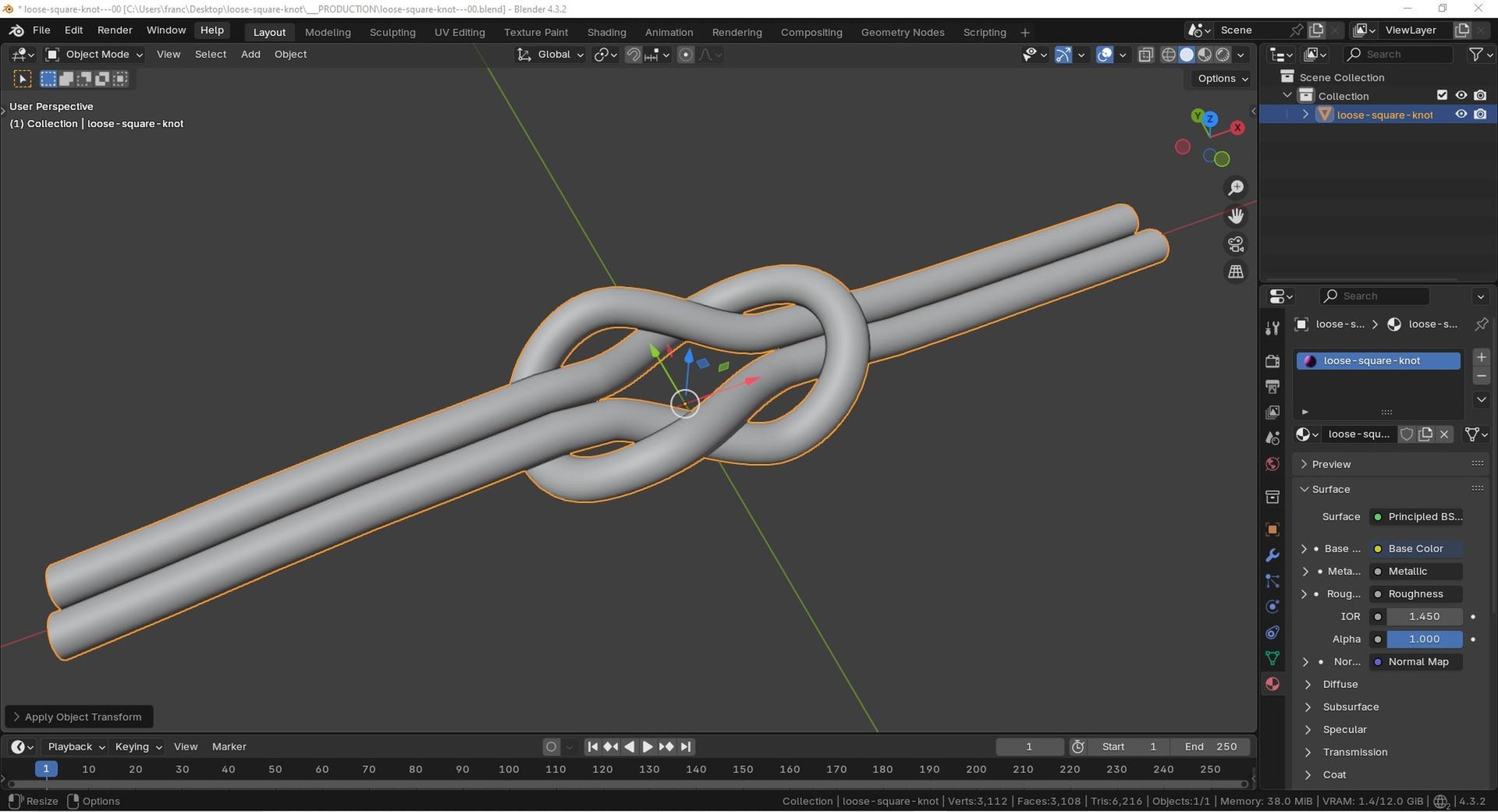Open the Modifiers wrench properties tab

pos(1273,555)
